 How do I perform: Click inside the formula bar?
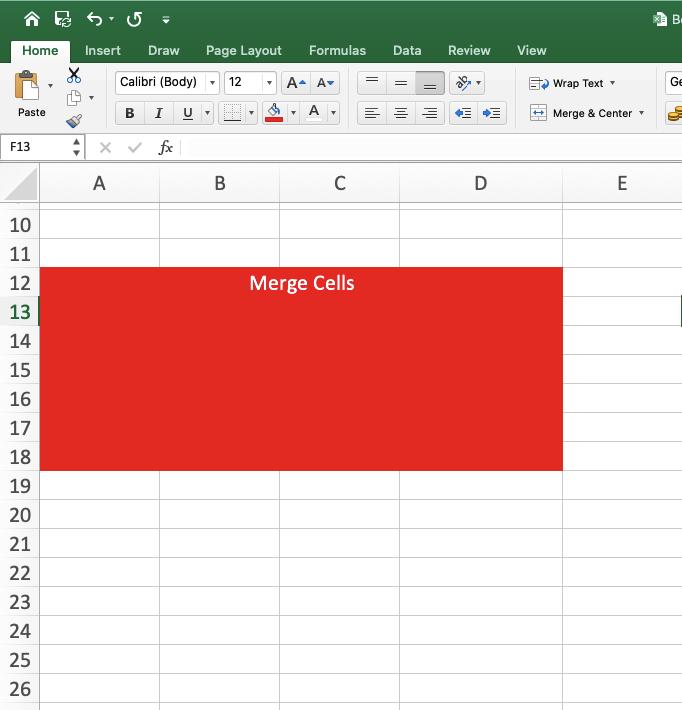432,148
